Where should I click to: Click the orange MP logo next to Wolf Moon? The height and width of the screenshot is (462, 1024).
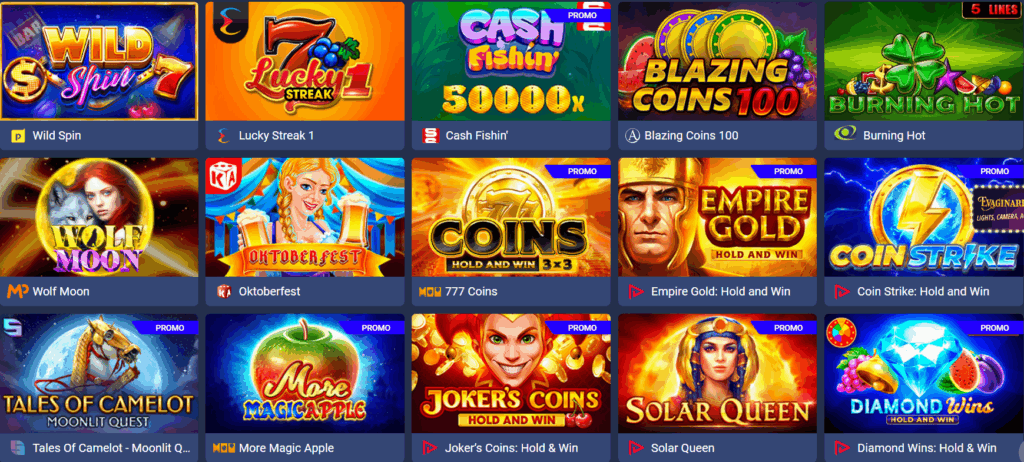18,291
